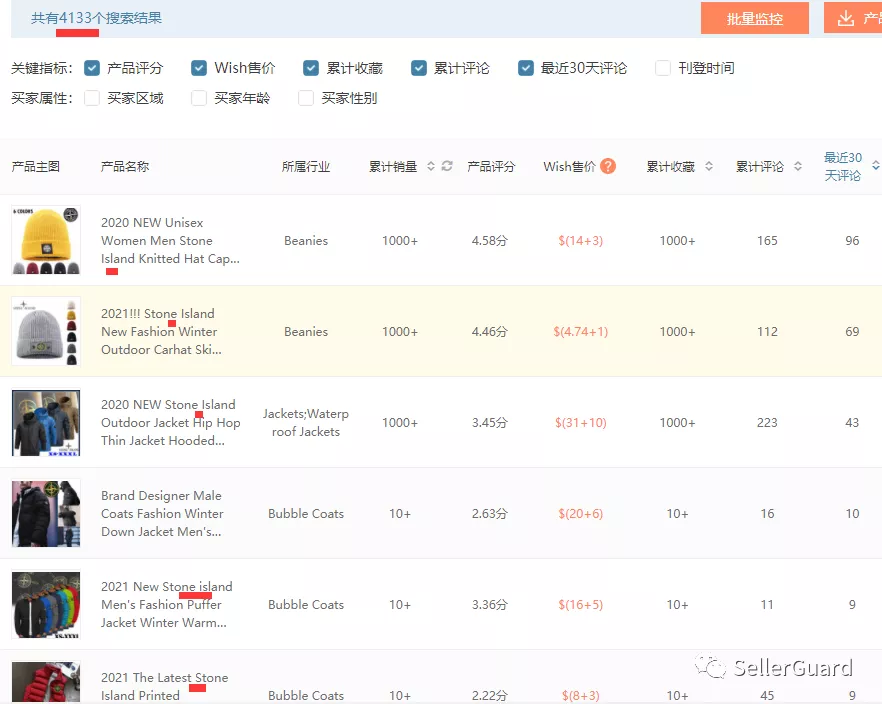The width and height of the screenshot is (882, 704).
Task: Click the 共有4133个搜索结果 text
Action: [96, 18]
